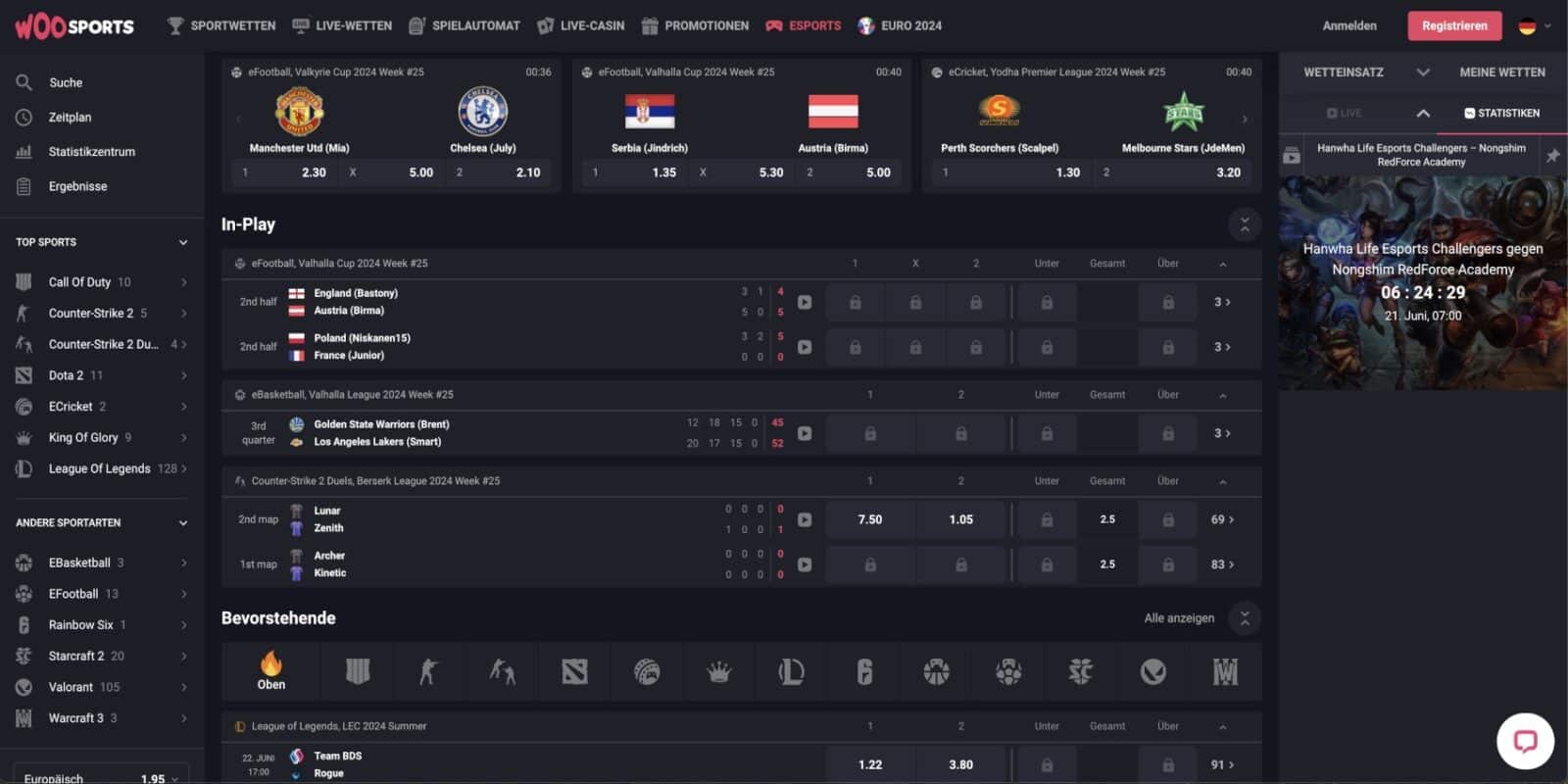Select the Counter-Strike filter icon in Bevorstehende
1568x784 pixels.
coord(429,671)
